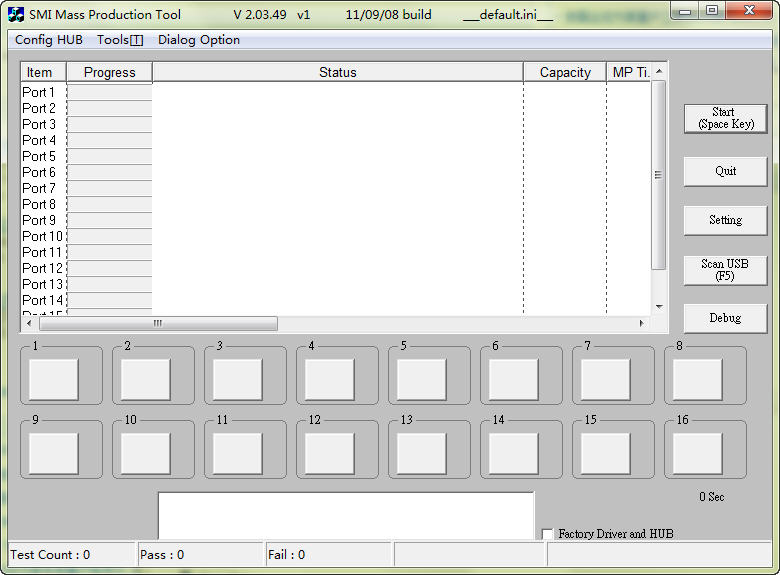The height and width of the screenshot is (575, 780).
Task: Select the port 11 slot box
Action: (237, 453)
